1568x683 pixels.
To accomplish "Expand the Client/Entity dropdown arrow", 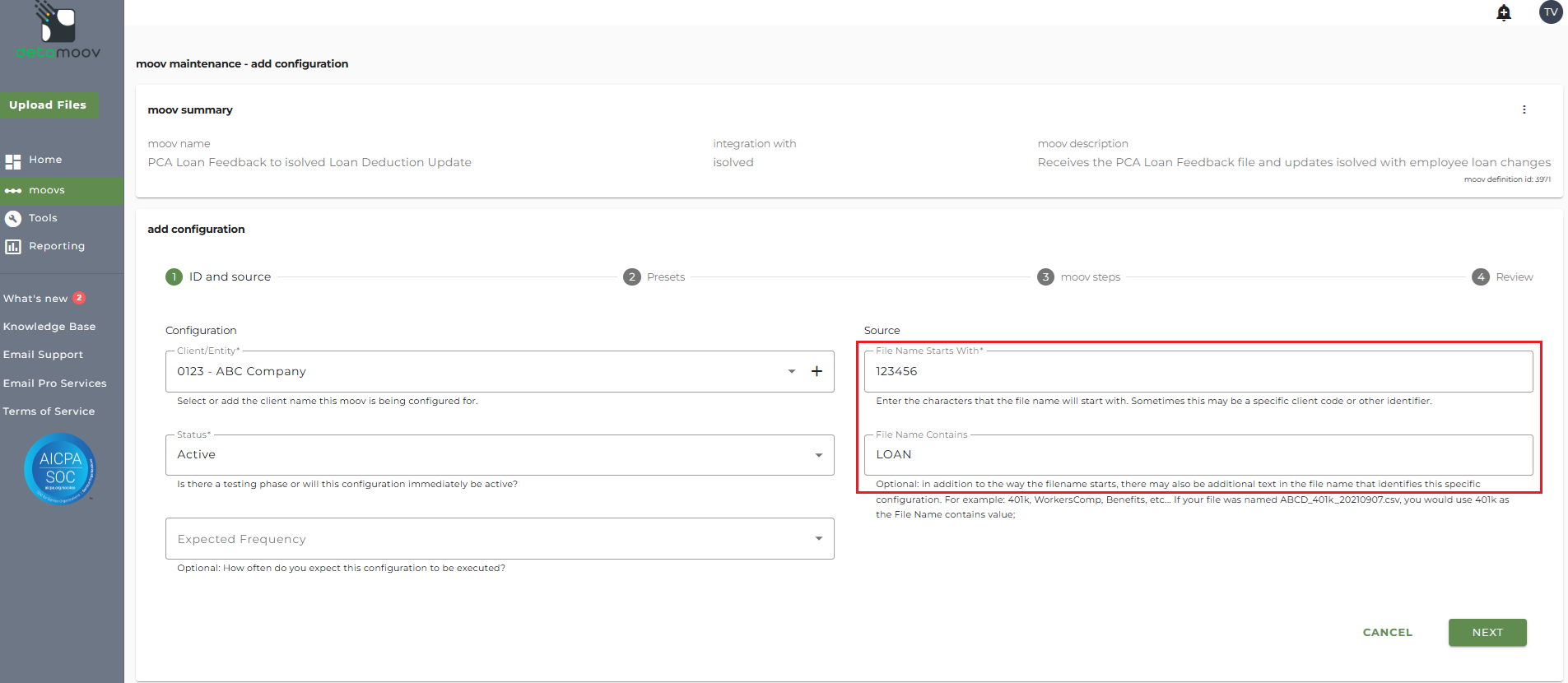I will [791, 371].
